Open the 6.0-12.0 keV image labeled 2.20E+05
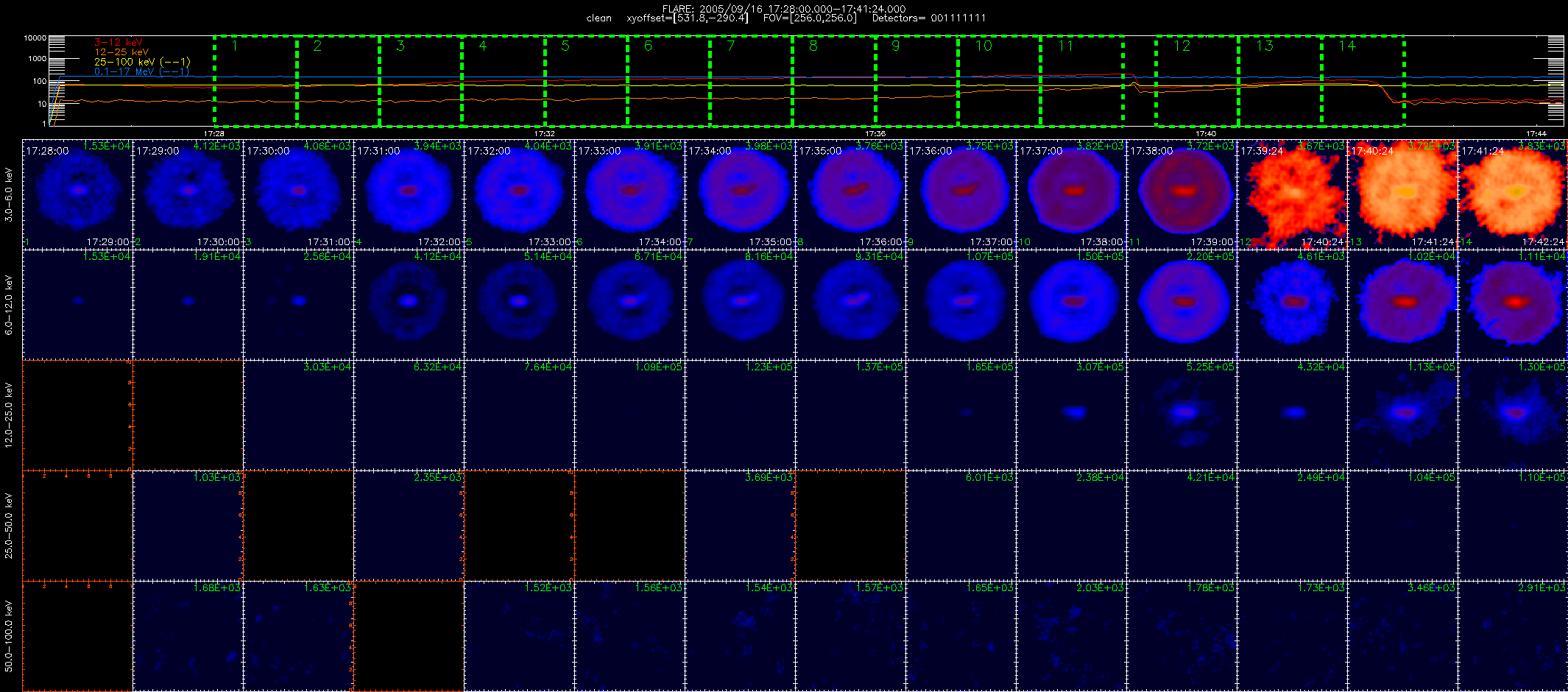 1182,305
